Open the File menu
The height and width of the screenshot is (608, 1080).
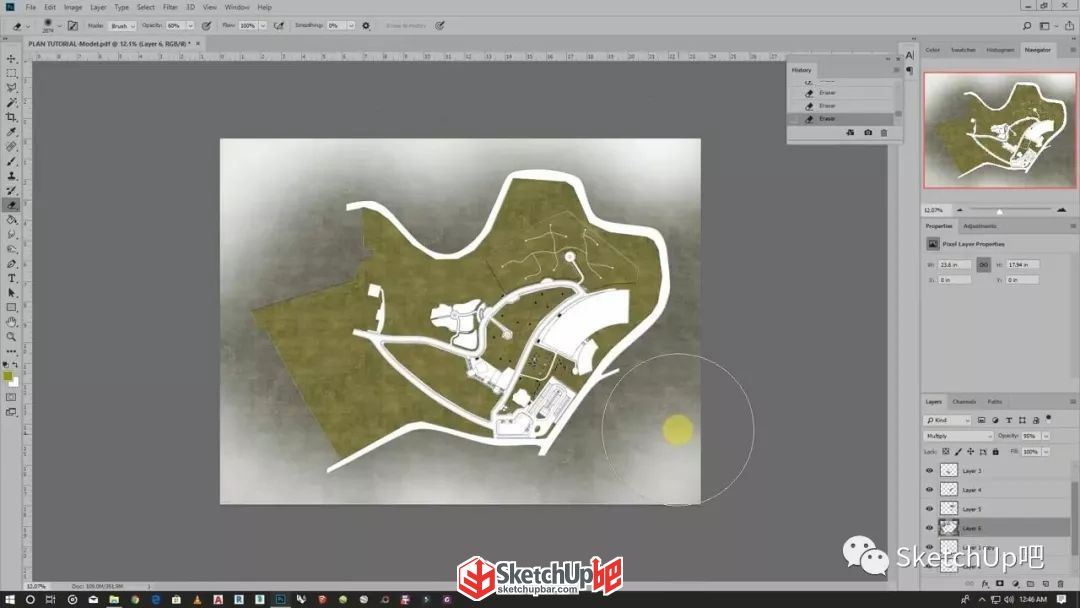coord(30,7)
